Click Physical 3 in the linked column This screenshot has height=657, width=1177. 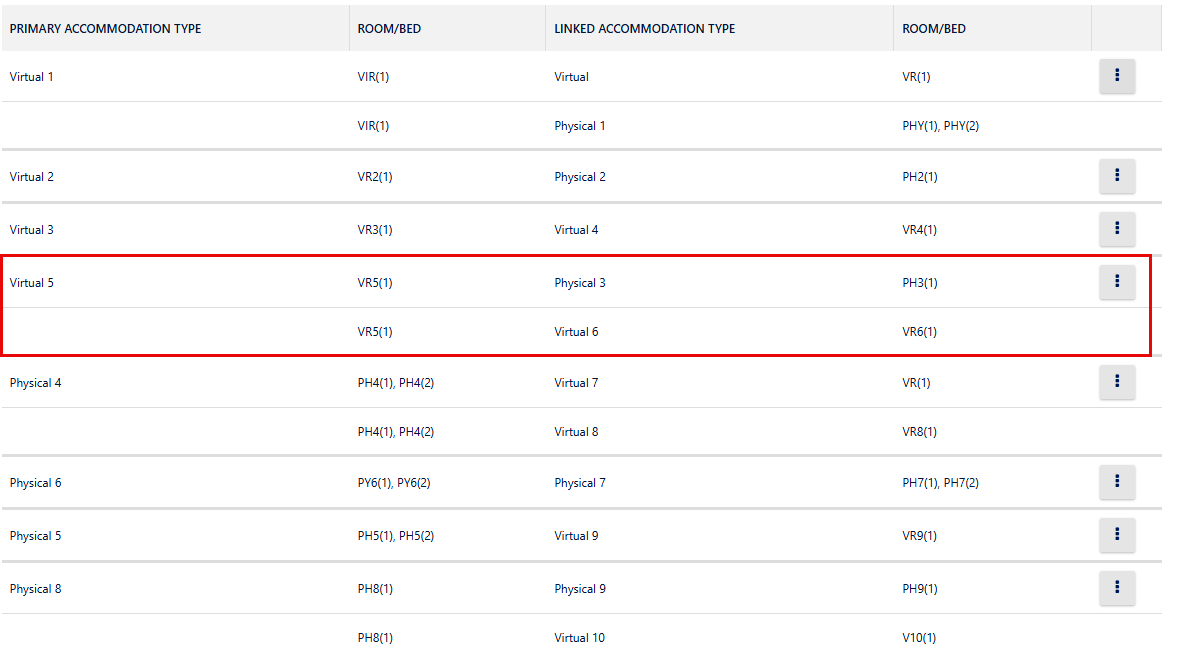click(x=580, y=283)
